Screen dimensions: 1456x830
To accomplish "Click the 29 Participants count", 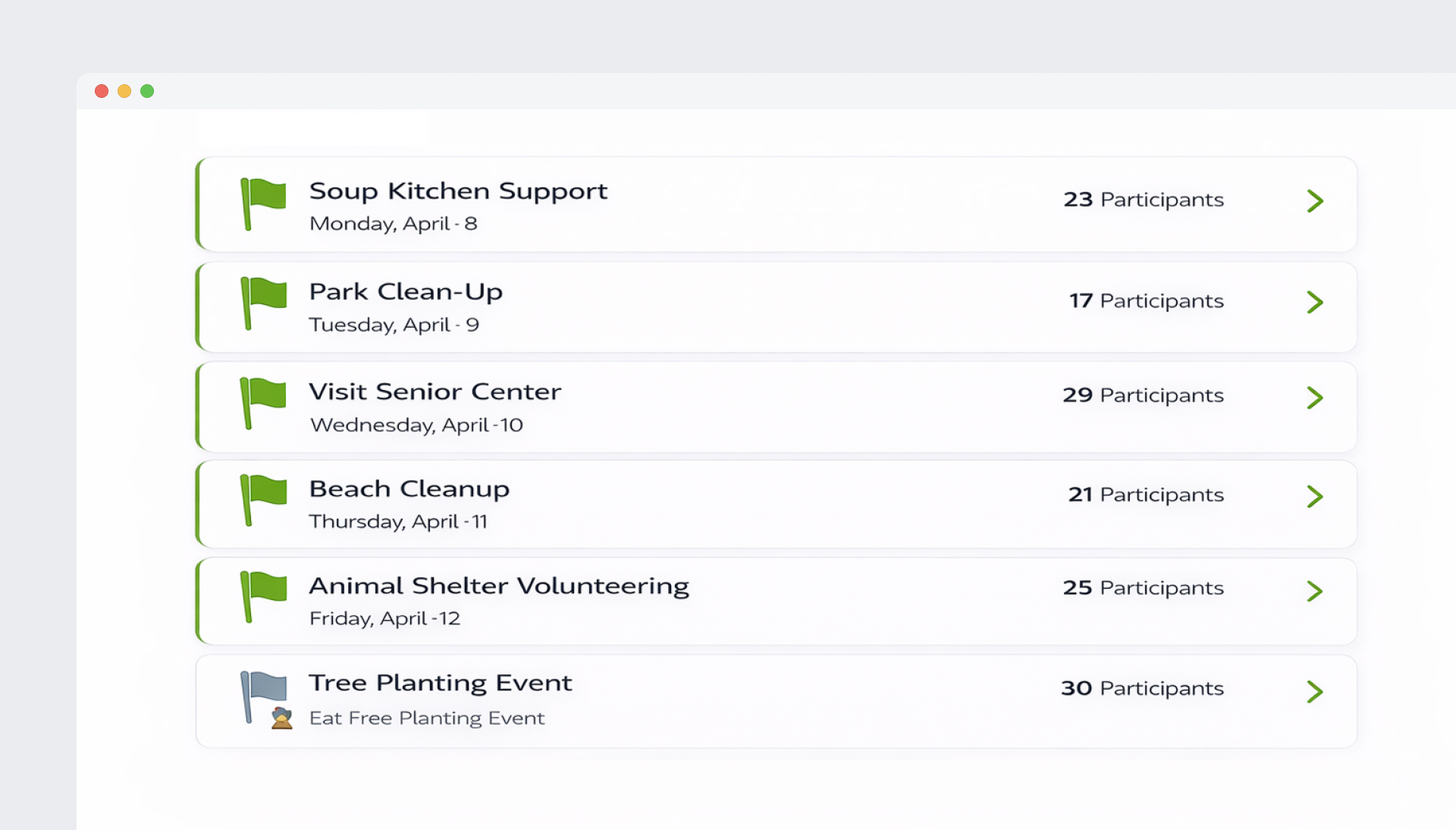I will [x=1143, y=395].
